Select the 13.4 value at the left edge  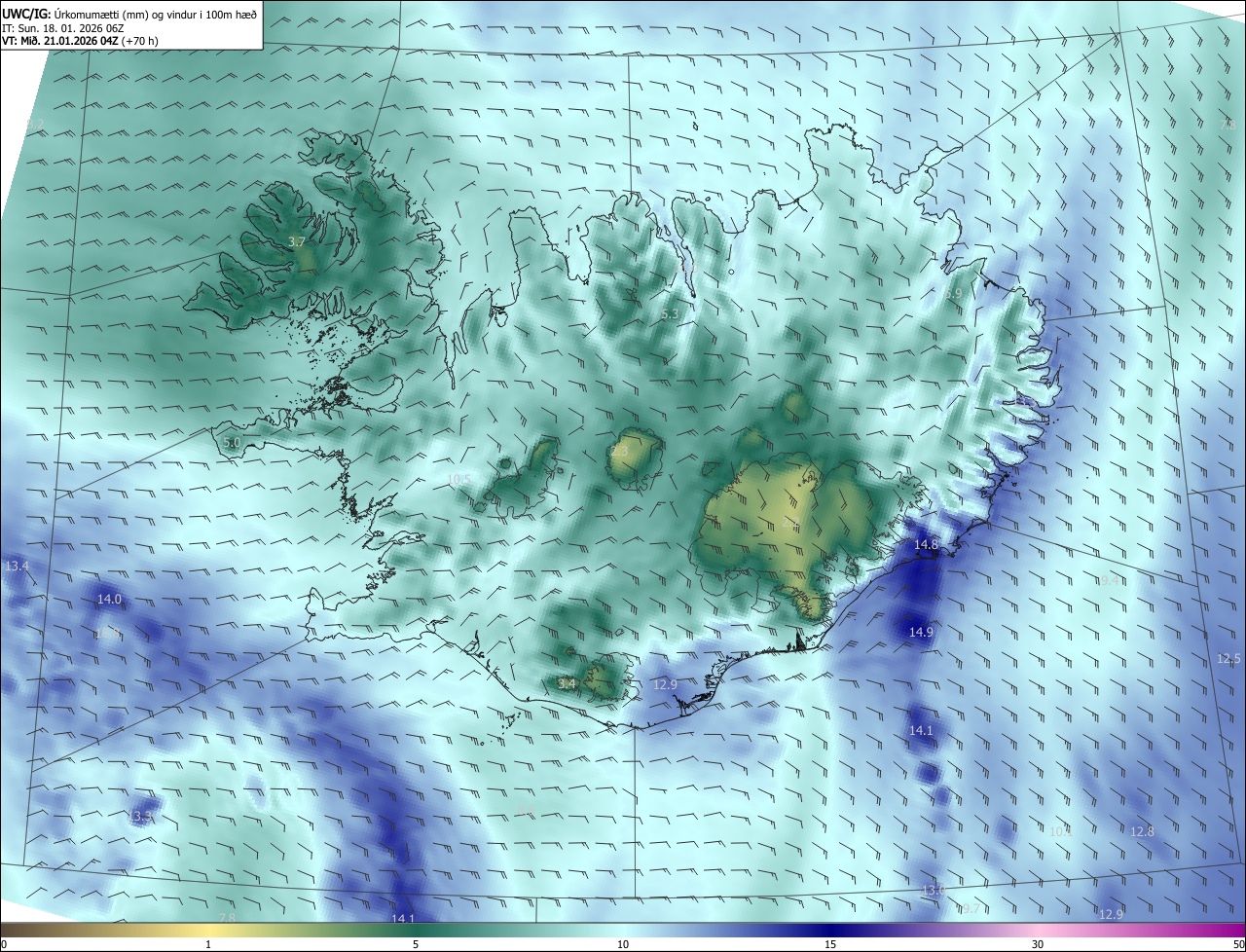18,566
